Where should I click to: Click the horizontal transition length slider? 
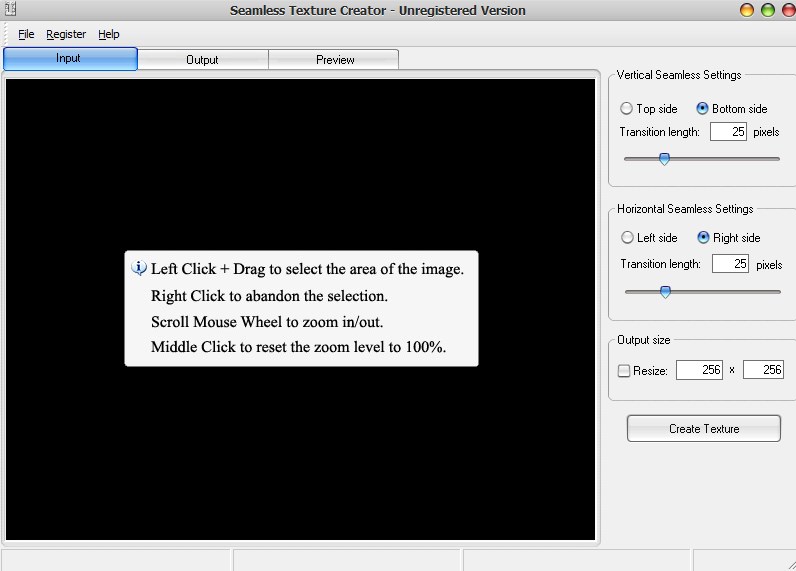click(x=665, y=292)
